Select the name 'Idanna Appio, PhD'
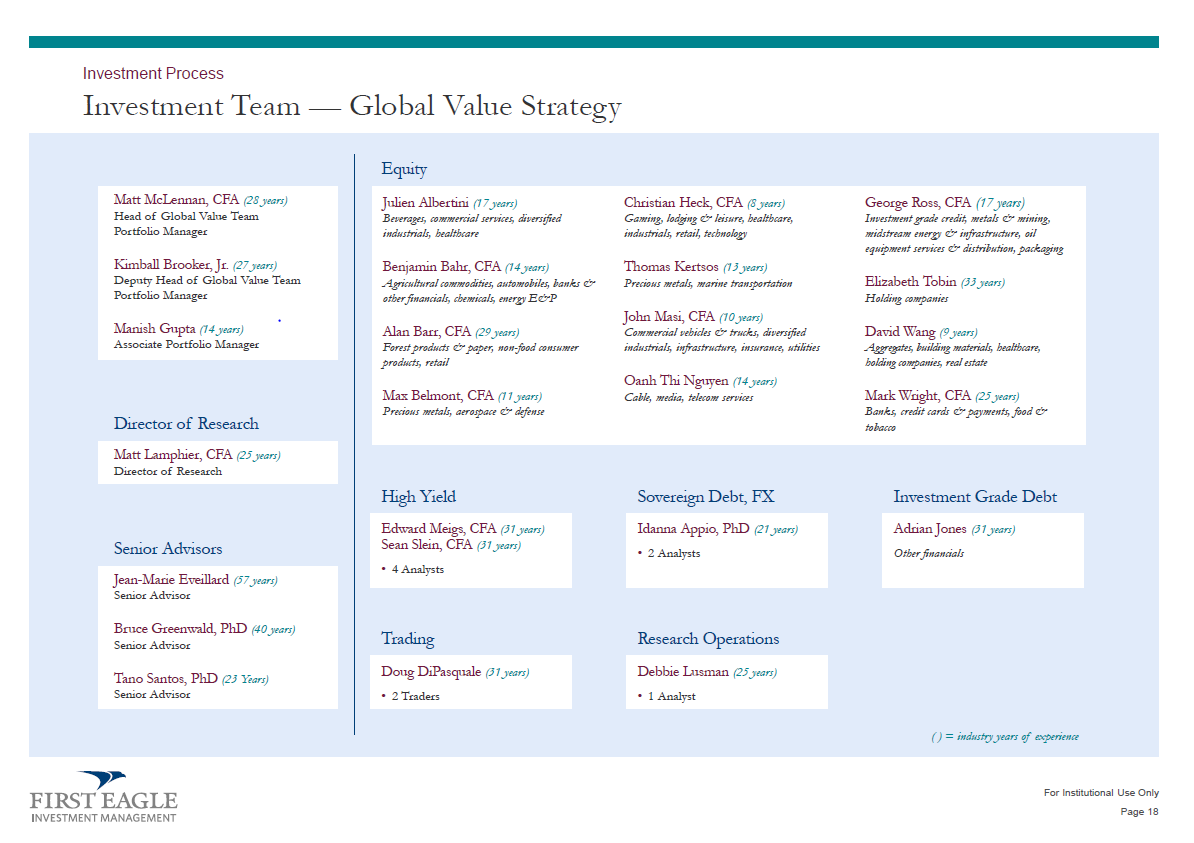This screenshot has width=1194, height=843. (x=694, y=528)
